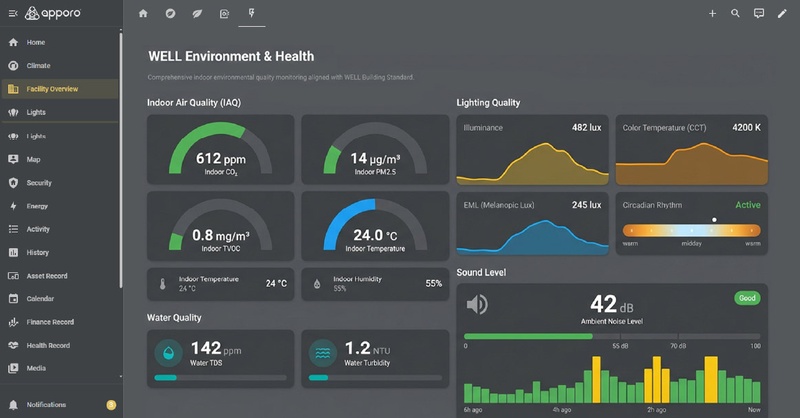The width and height of the screenshot is (800, 418).
Task: Open the Indoor CO2 612 ppm gauge
Action: pyautogui.click(x=220, y=149)
